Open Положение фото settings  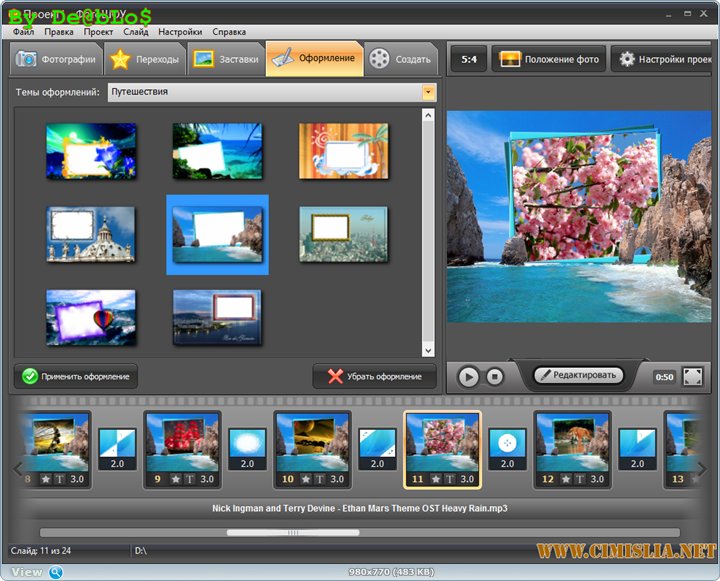pos(549,59)
